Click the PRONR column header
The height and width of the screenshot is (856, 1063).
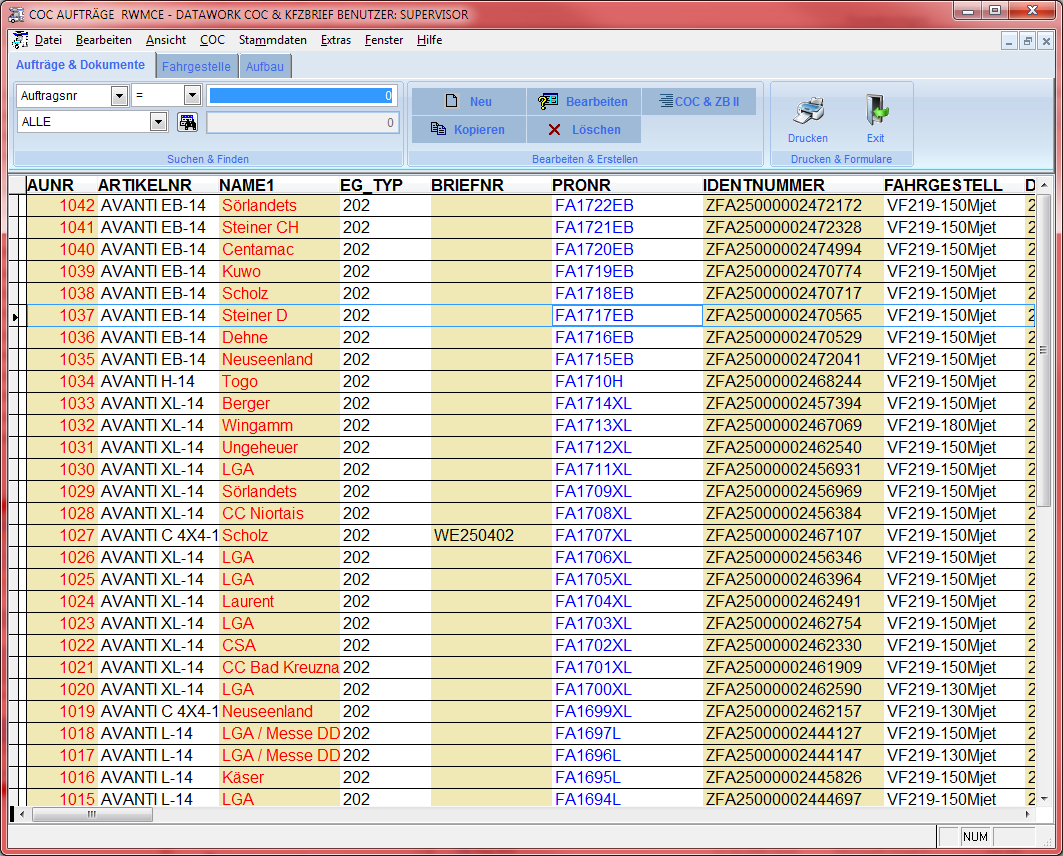coord(626,185)
